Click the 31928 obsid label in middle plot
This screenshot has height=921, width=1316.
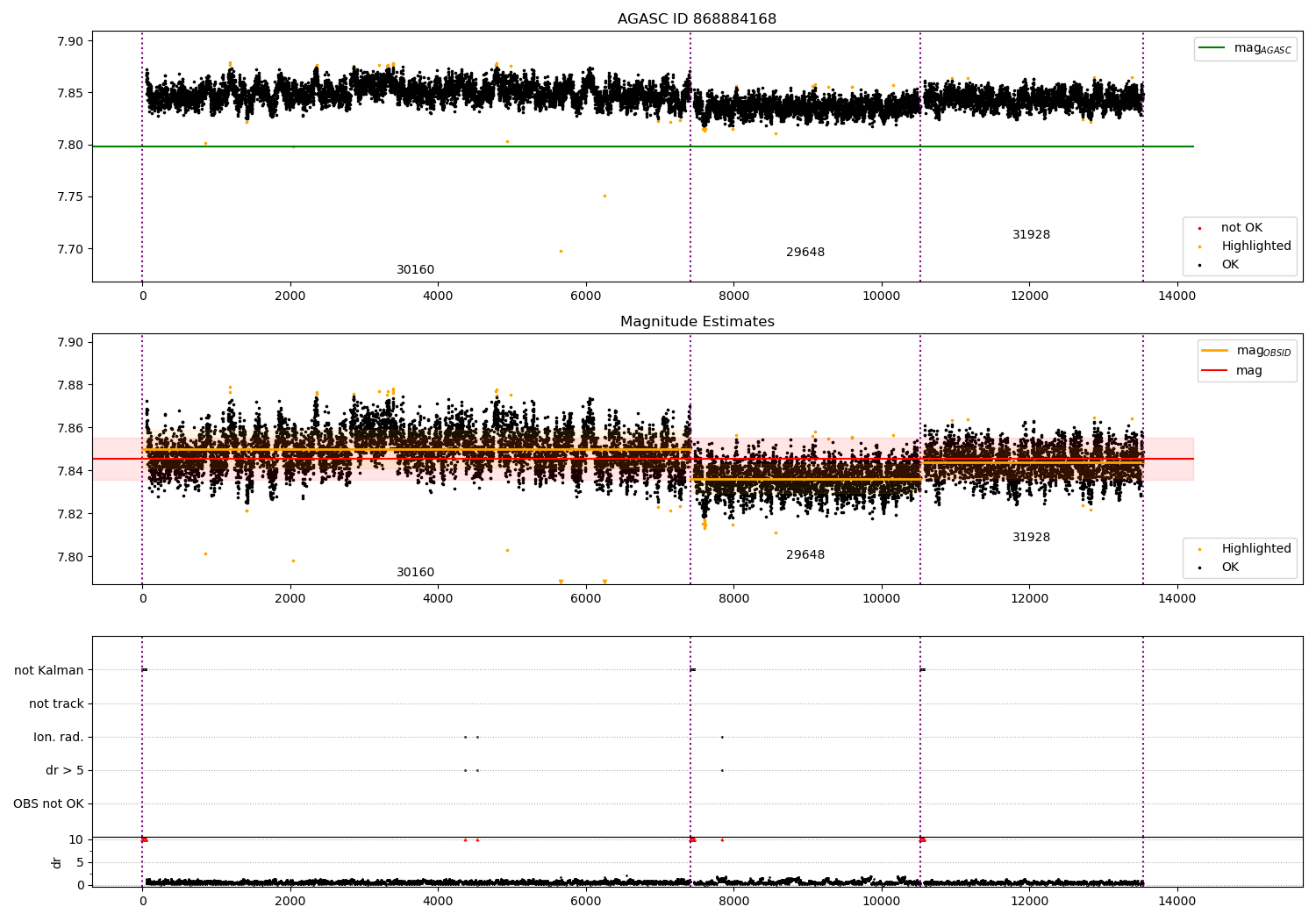coord(1031,538)
